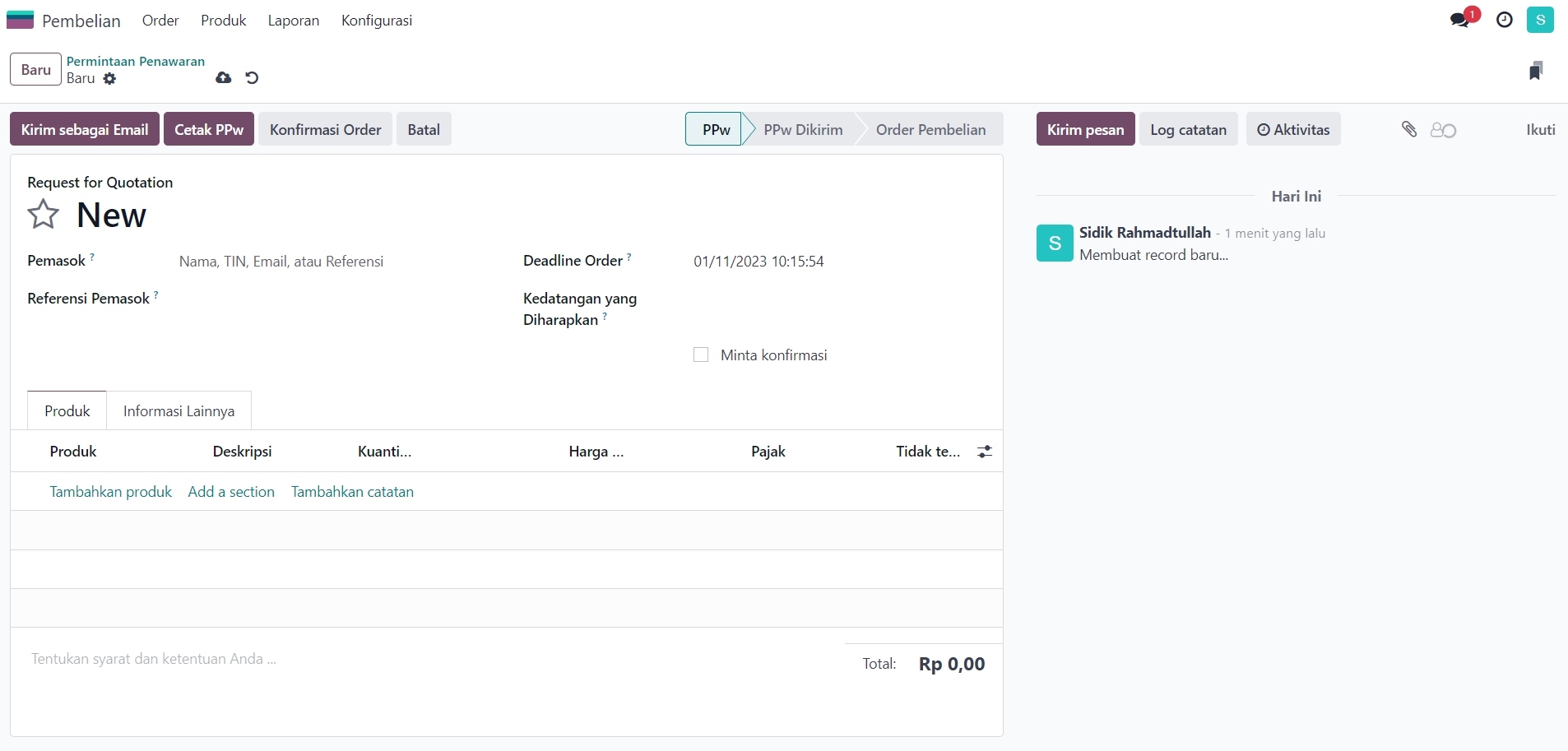
Task: Click the Tambahkan produk link
Action: (110, 492)
